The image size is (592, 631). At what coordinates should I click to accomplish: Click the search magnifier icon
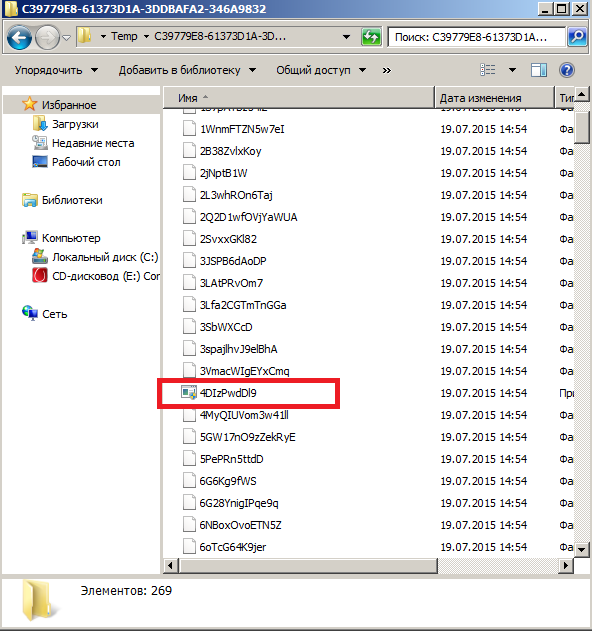click(577, 37)
